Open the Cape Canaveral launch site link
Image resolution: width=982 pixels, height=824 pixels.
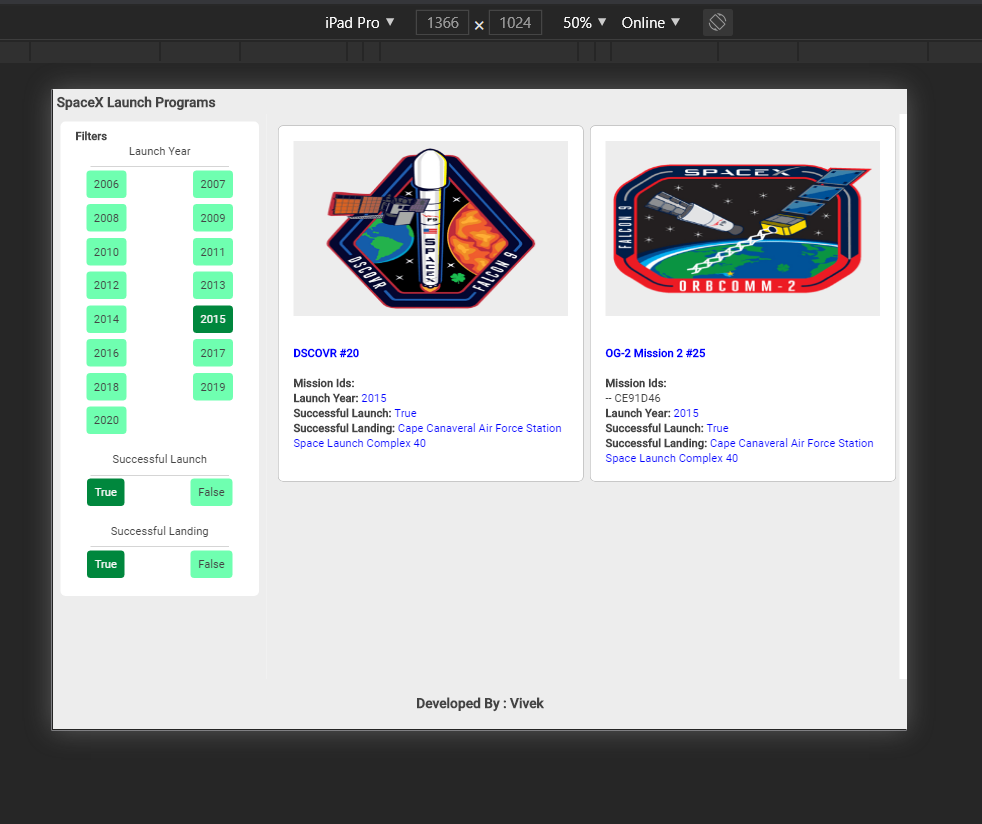coord(479,428)
